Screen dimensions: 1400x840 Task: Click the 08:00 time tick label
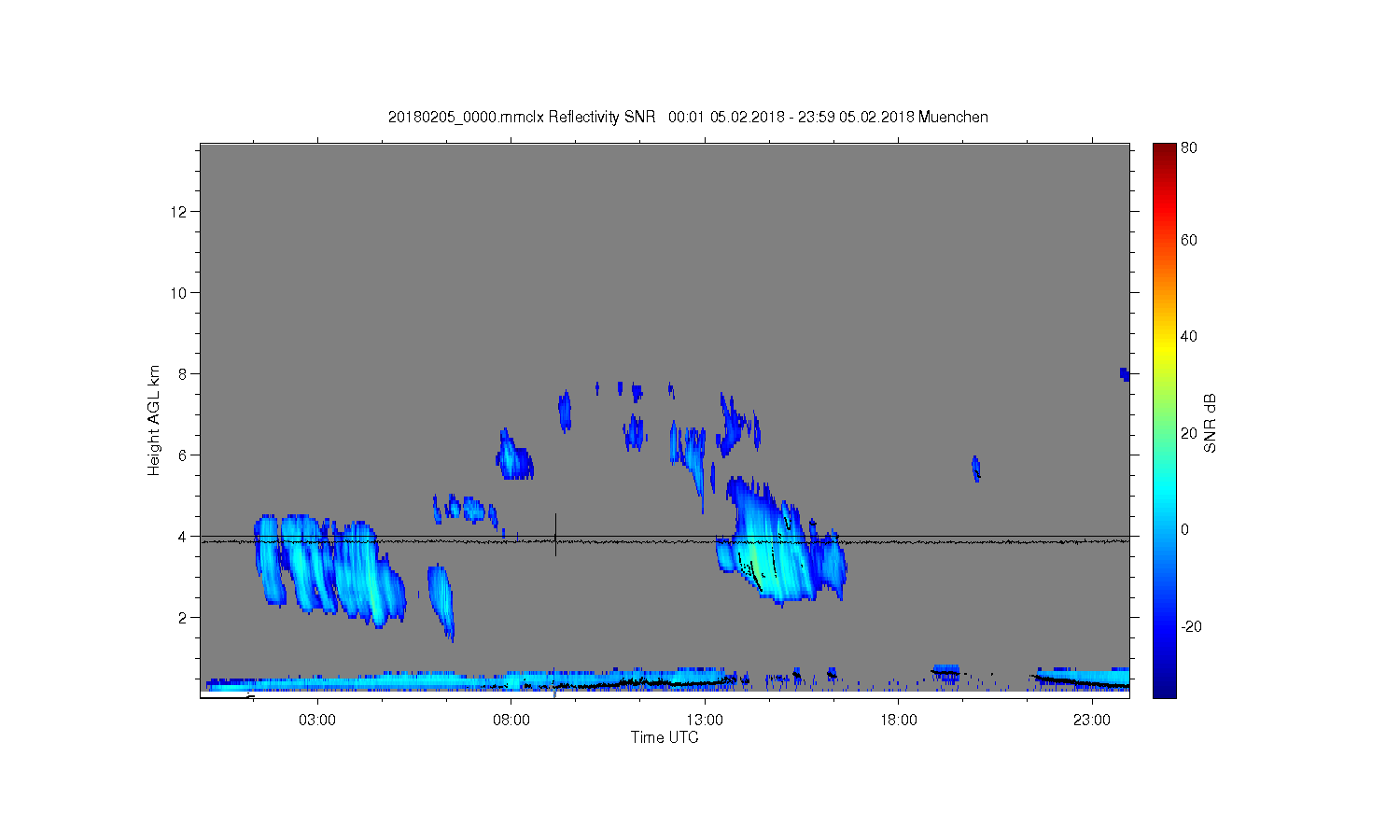tap(511, 721)
